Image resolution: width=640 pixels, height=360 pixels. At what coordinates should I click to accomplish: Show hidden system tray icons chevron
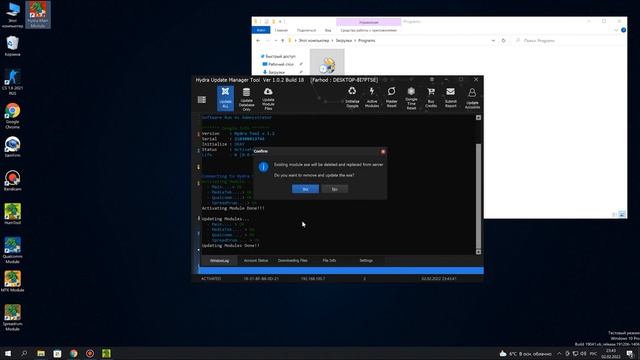tap(559, 353)
